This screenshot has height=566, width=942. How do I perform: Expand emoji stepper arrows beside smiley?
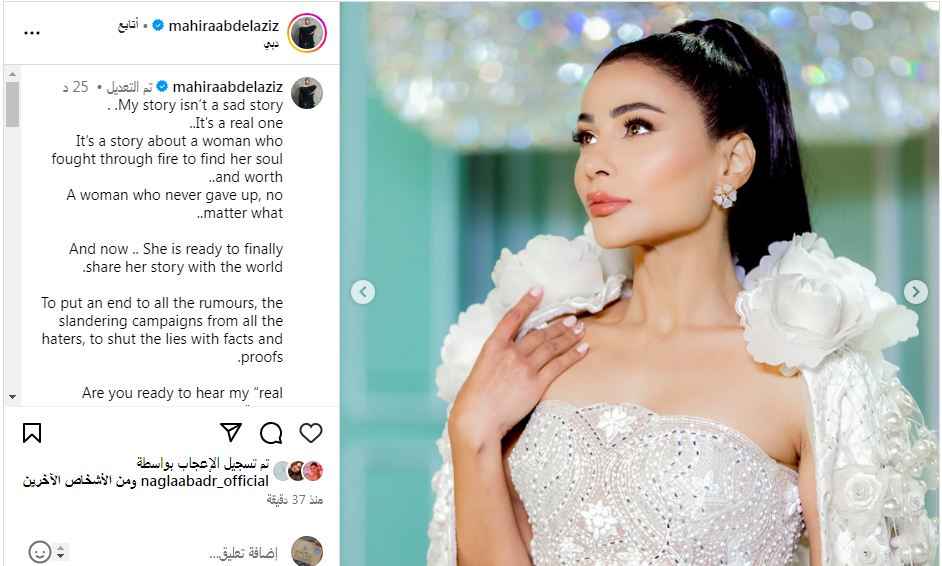tap(60, 552)
